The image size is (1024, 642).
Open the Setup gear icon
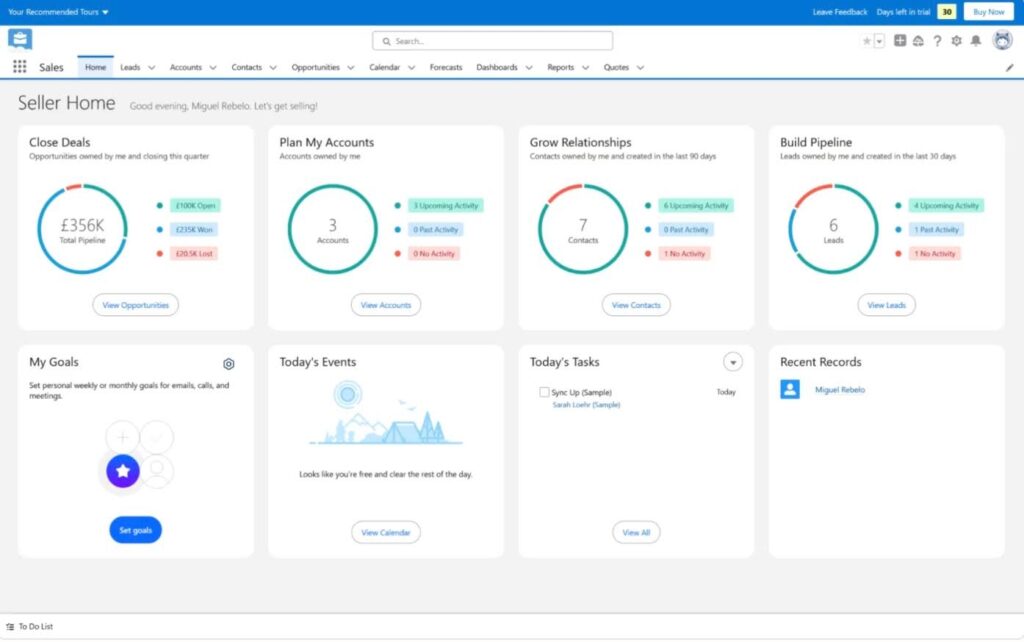[956, 41]
